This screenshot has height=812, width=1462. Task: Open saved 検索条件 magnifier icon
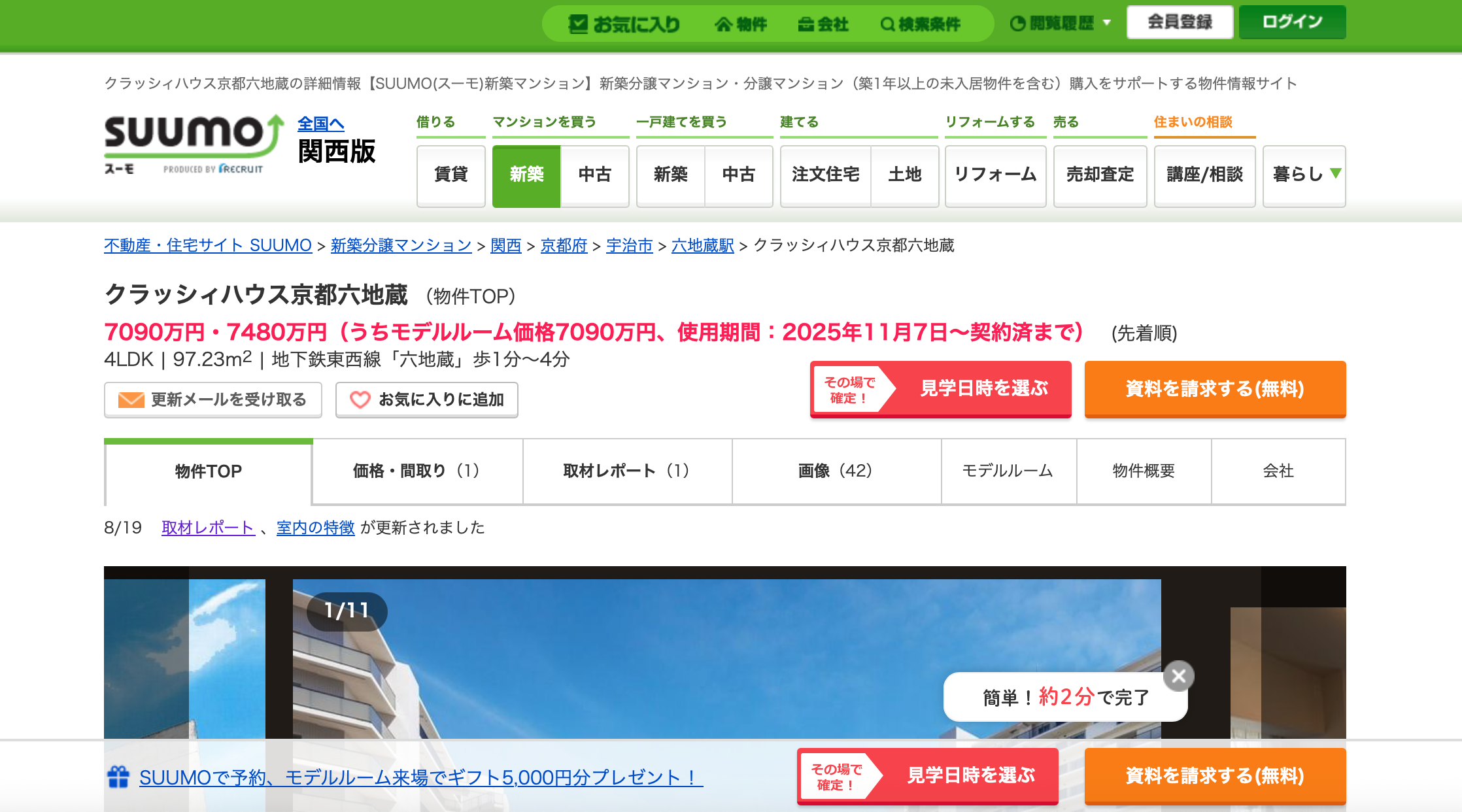click(x=920, y=24)
